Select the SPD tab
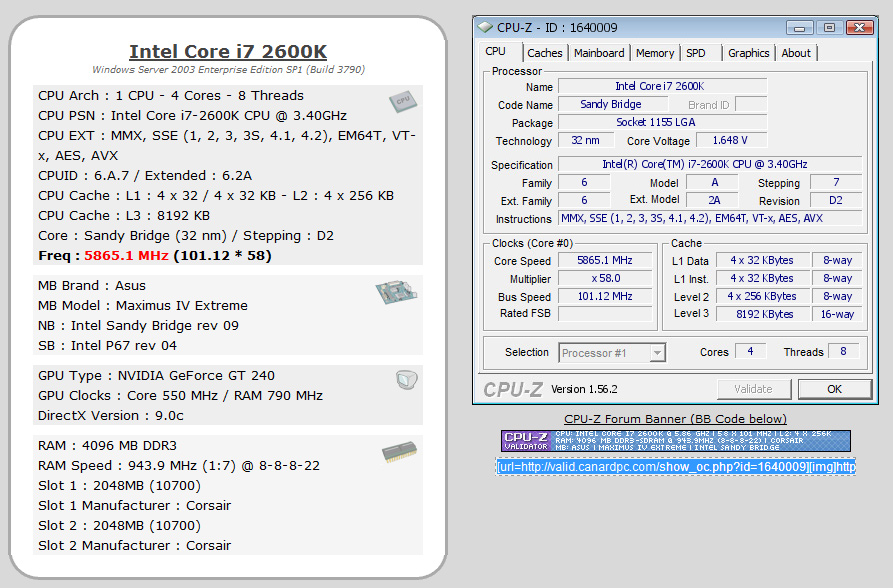Viewport: 893px width, 588px height. pos(696,53)
